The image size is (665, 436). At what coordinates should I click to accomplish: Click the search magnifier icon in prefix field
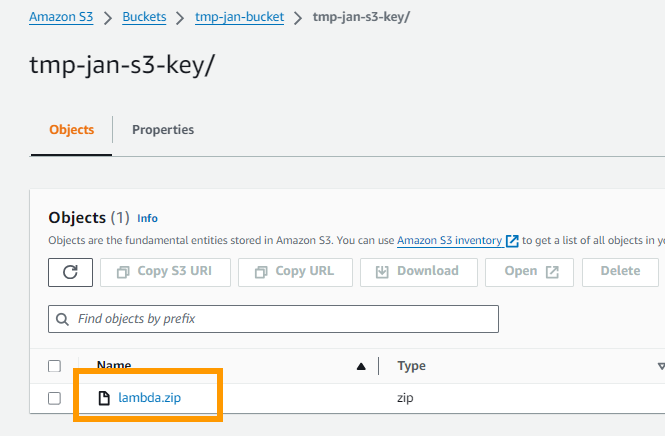63,319
